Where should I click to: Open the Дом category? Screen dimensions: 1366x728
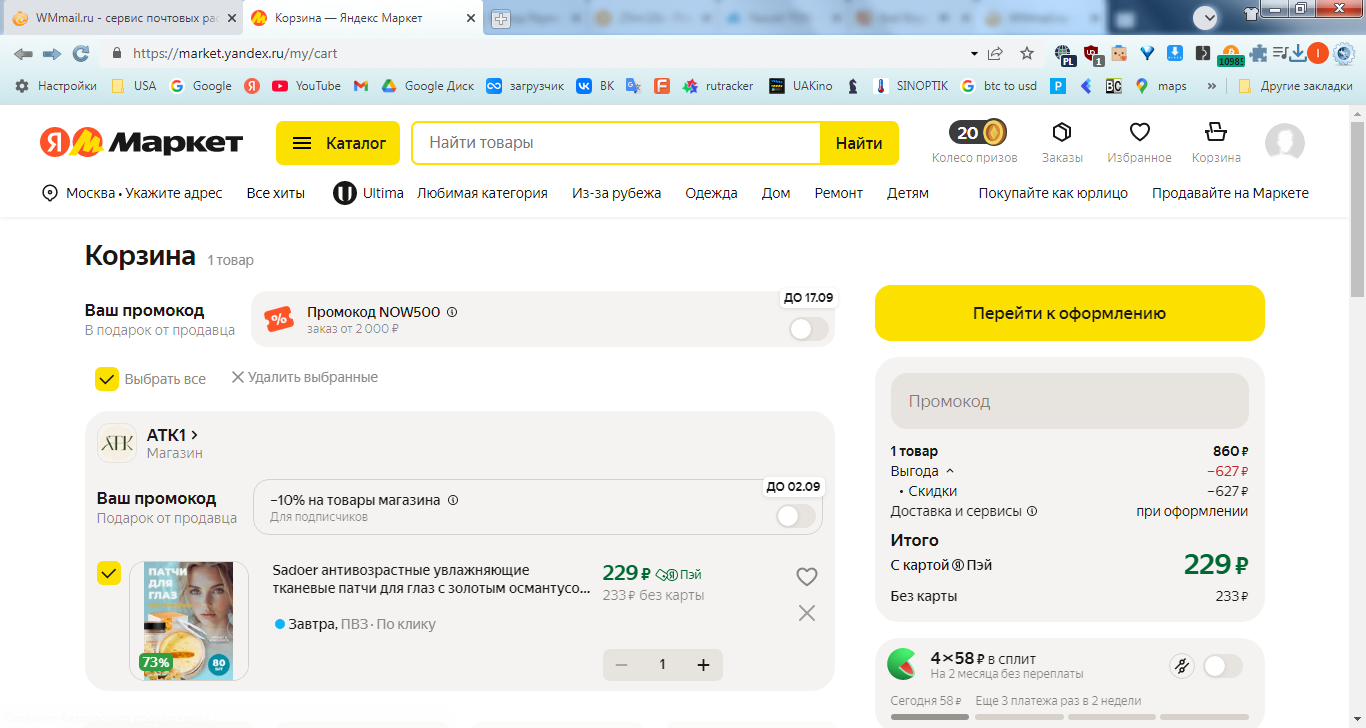click(776, 193)
